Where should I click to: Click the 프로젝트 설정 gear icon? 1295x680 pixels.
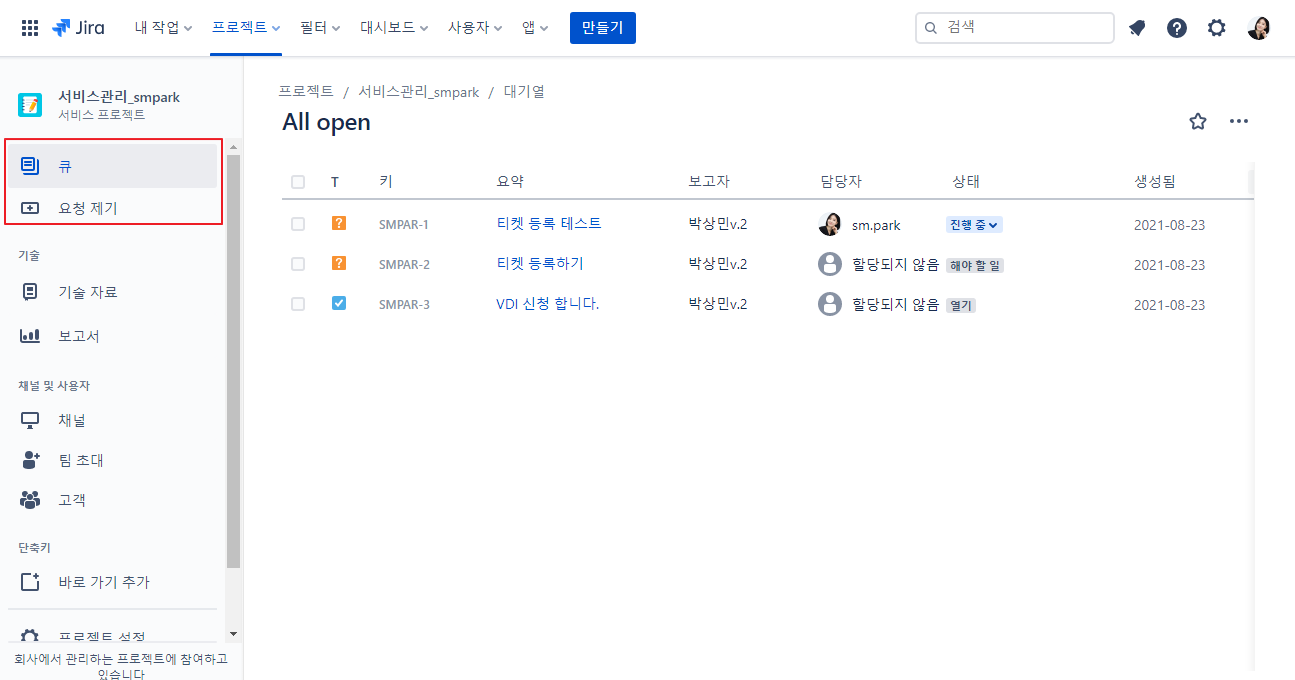(30, 637)
